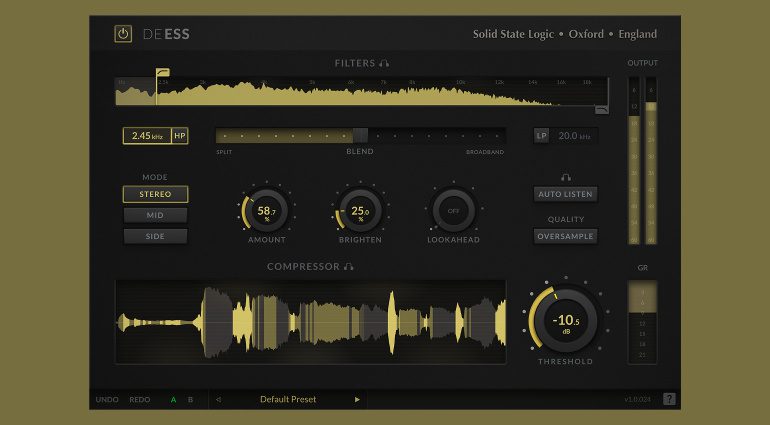Click the Filters headphone listen icon
The image size is (770, 425).
pyautogui.click(x=385, y=63)
